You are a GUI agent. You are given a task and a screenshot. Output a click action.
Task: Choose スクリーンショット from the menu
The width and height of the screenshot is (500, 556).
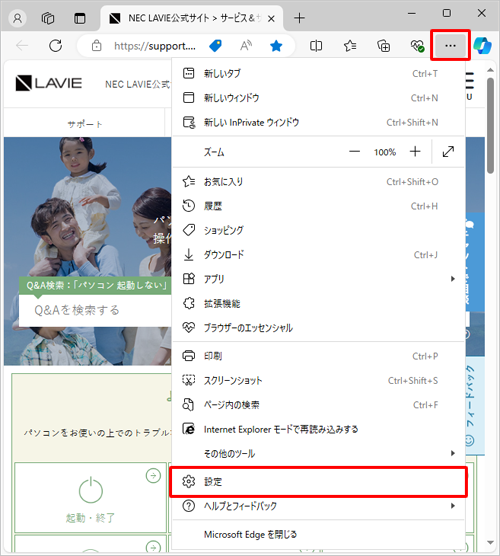tap(318, 380)
